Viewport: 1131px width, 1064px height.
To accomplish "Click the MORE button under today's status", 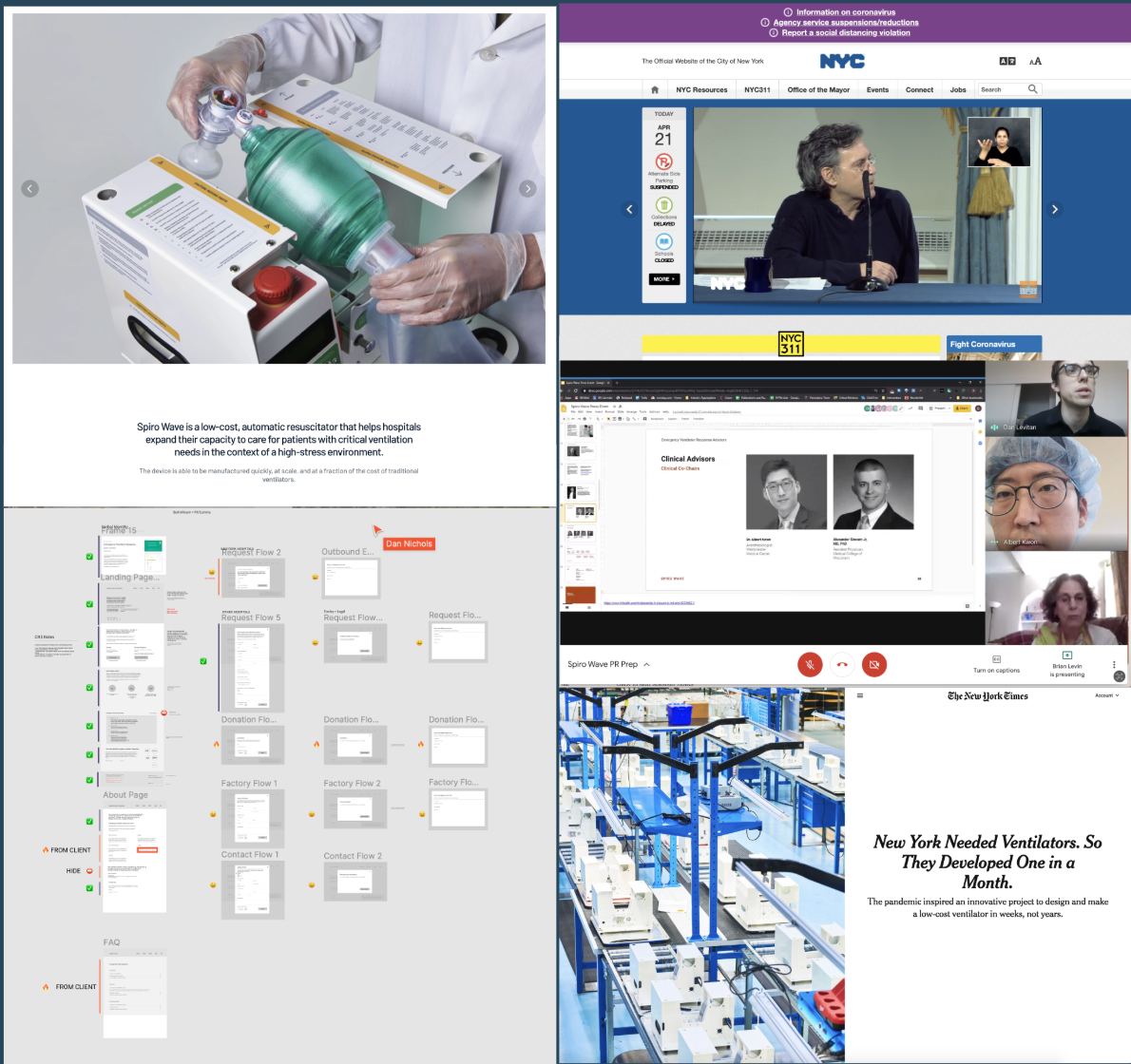I will click(x=664, y=279).
